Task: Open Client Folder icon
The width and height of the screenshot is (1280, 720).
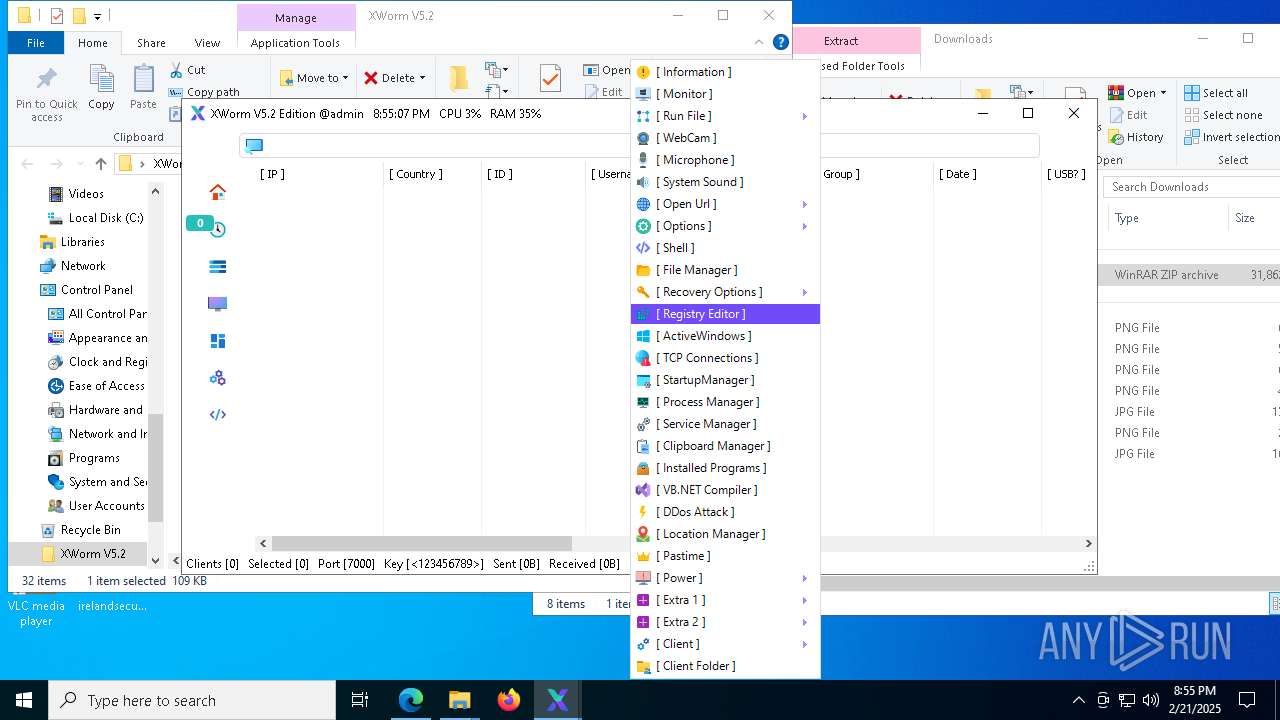Action: [x=643, y=666]
